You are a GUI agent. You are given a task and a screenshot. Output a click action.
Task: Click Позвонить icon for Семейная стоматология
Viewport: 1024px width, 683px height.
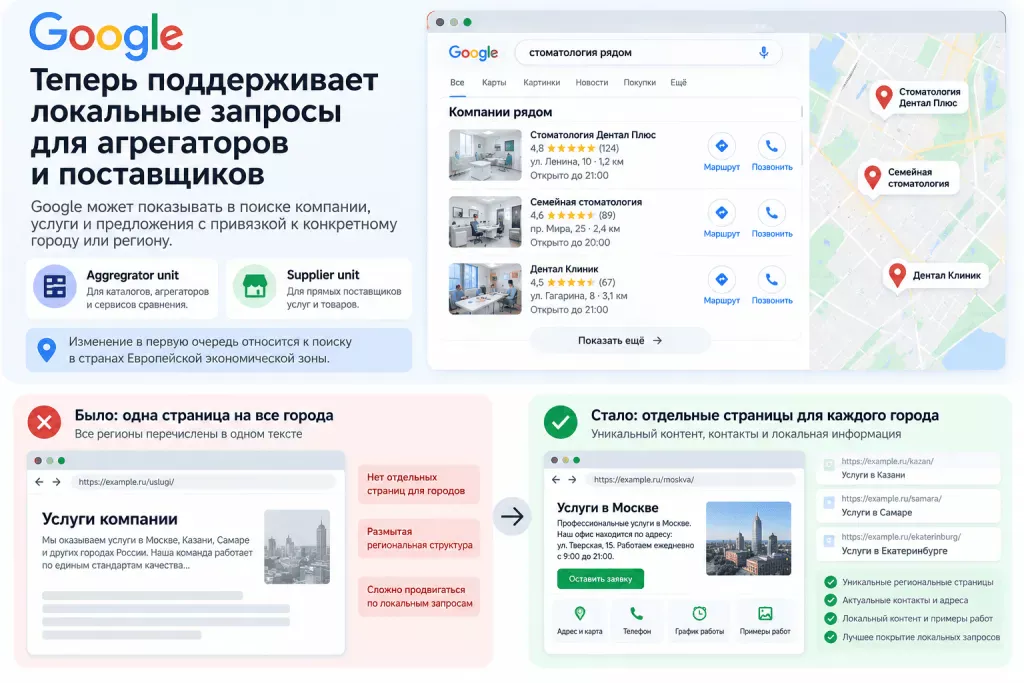click(772, 212)
